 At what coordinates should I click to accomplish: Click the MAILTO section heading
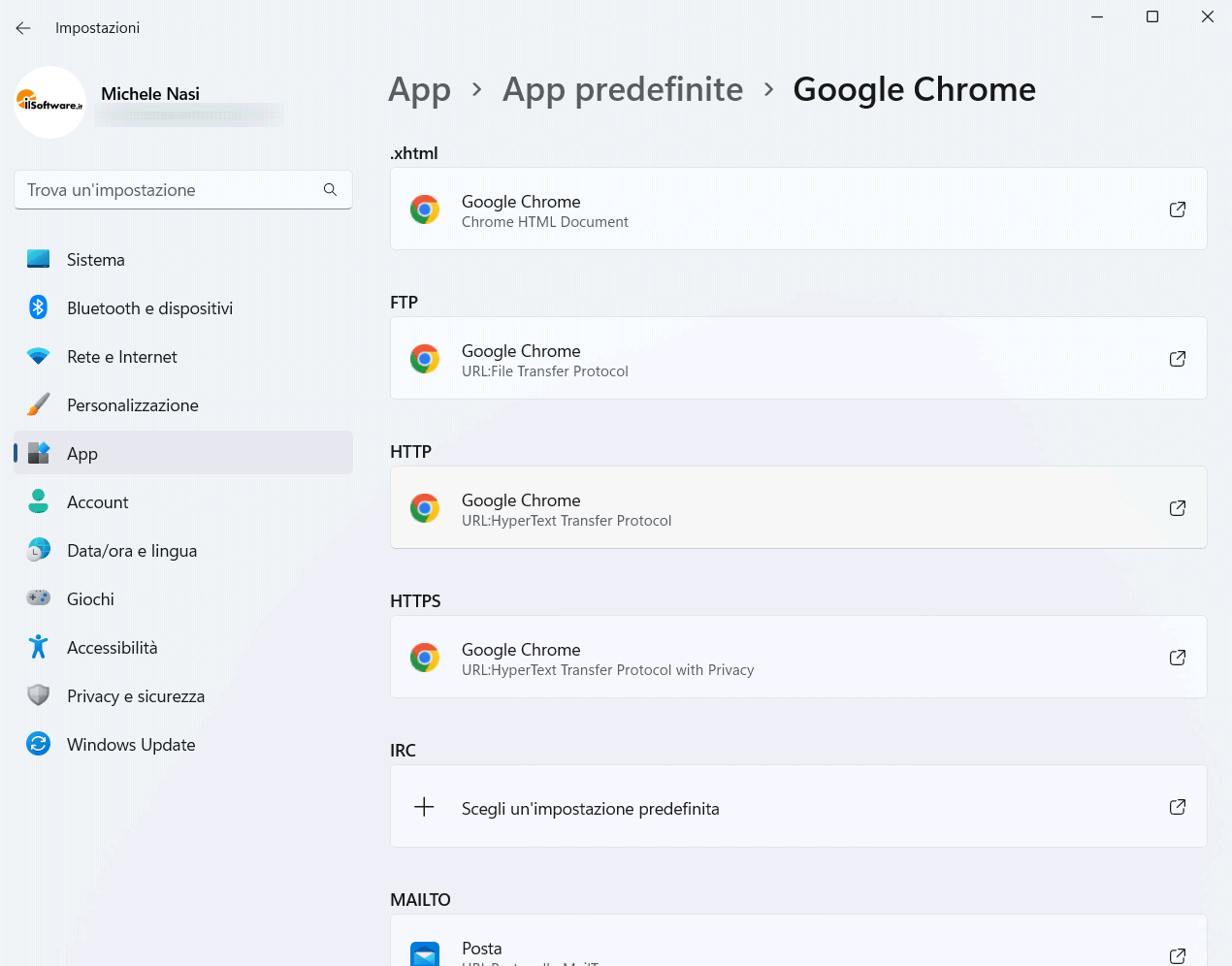421,900
